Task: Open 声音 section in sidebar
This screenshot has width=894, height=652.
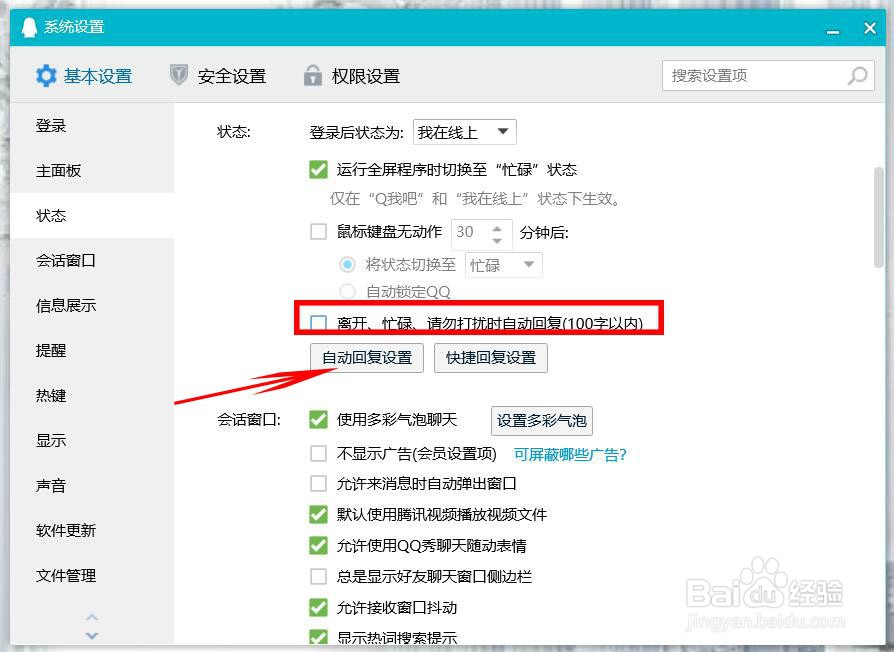Action: coord(92,486)
